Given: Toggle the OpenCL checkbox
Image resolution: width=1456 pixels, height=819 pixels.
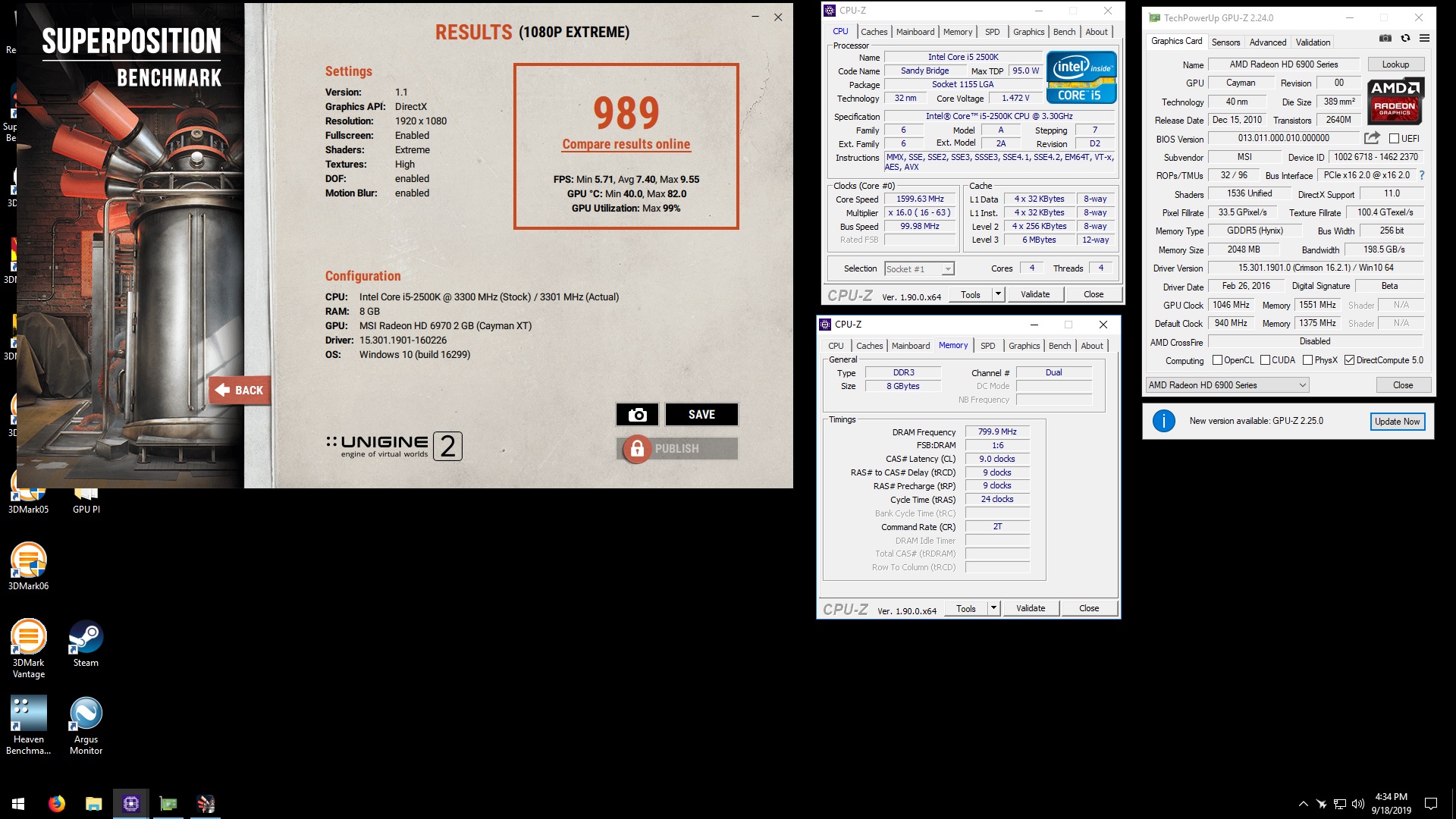Looking at the screenshot, I should (1217, 360).
